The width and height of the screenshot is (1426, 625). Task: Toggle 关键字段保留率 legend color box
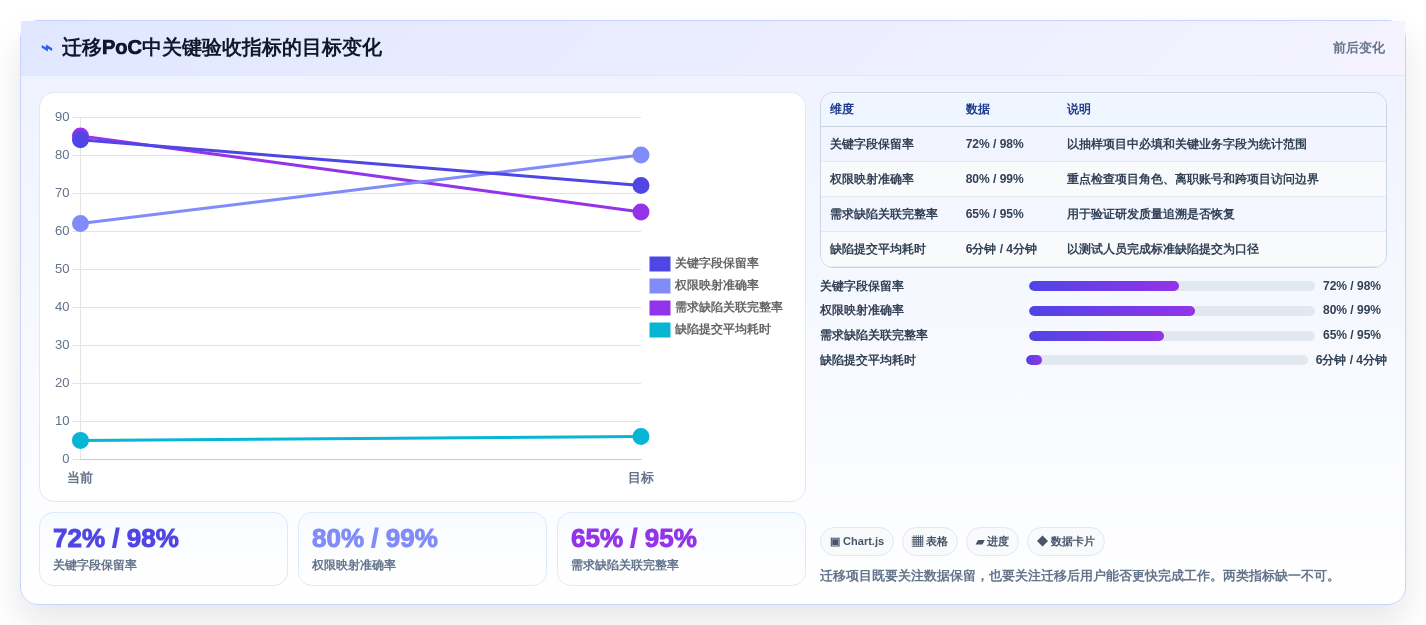coord(660,264)
